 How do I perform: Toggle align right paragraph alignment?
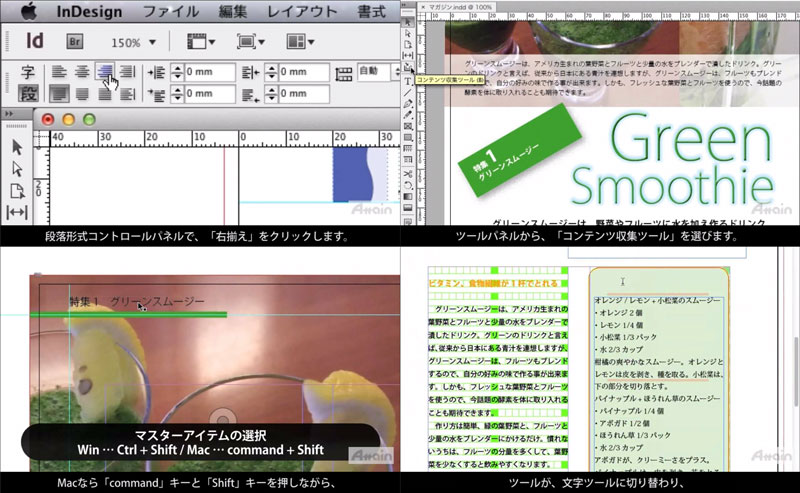(105, 71)
